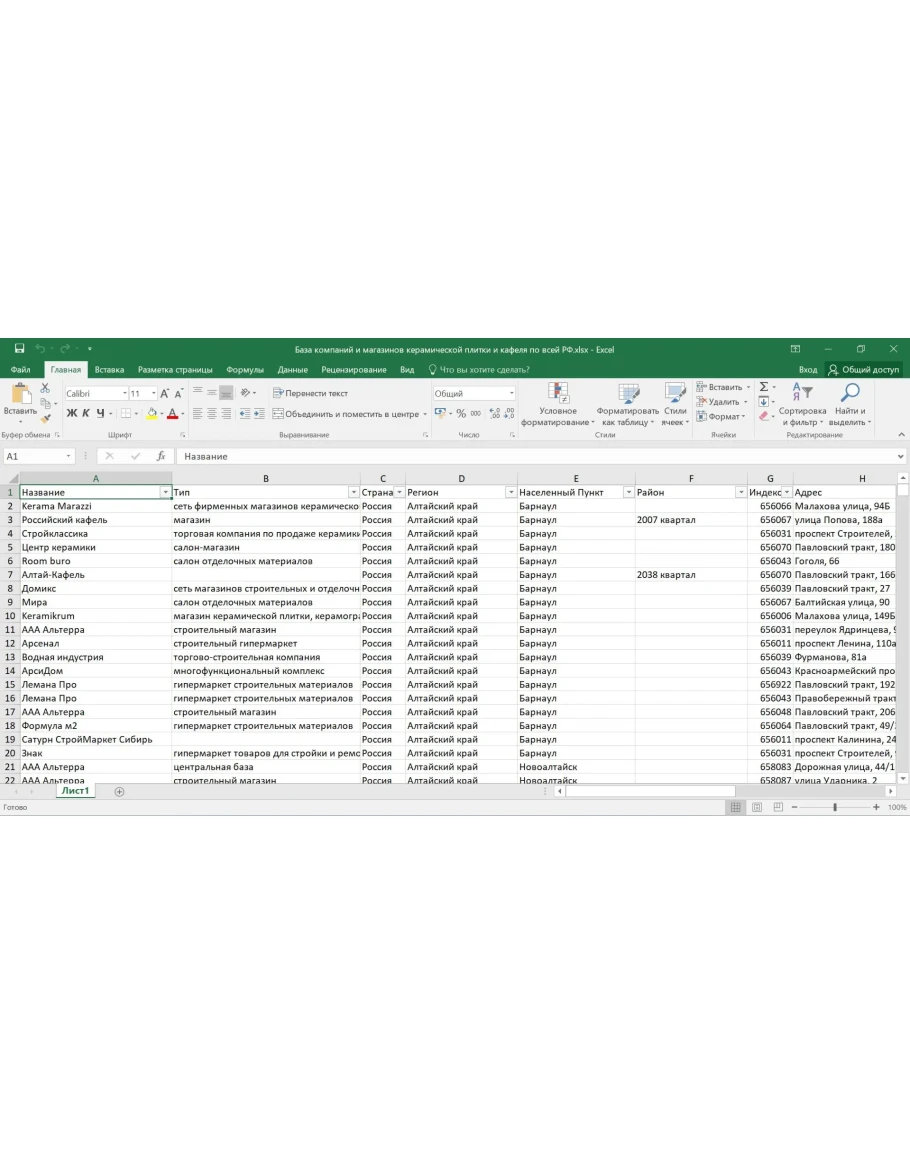Click the Cut scissors icon
Viewport: 910px width, 1155px height.
(46, 387)
